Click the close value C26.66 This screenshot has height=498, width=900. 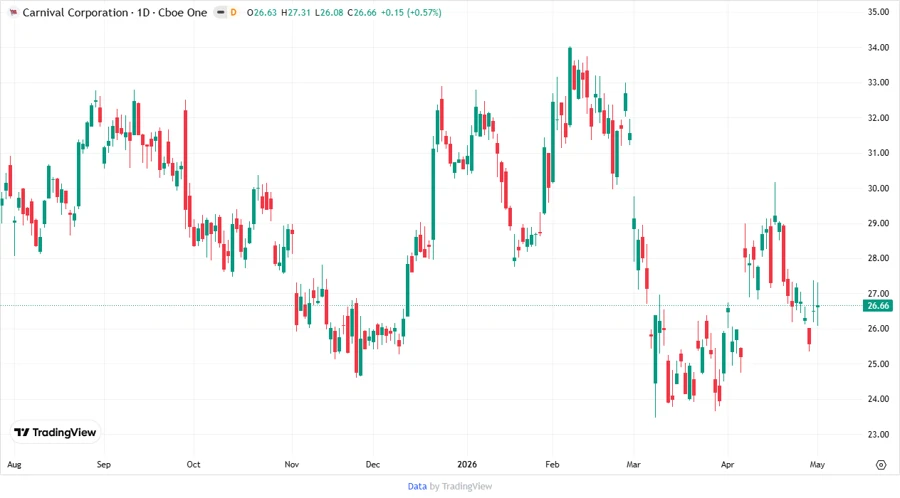tap(362, 13)
